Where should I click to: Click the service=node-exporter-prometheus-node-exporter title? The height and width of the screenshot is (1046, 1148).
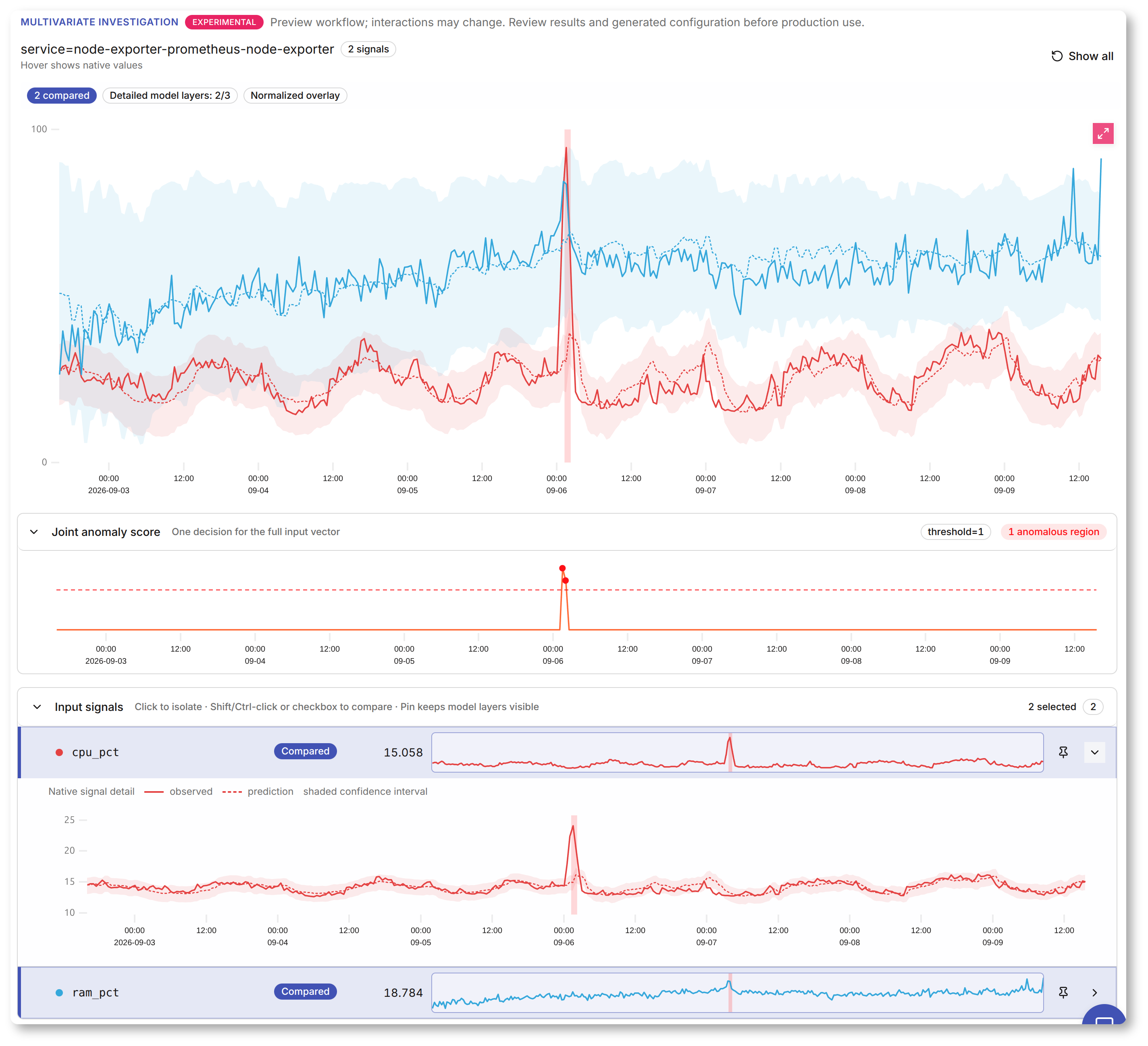pyautogui.click(x=177, y=49)
